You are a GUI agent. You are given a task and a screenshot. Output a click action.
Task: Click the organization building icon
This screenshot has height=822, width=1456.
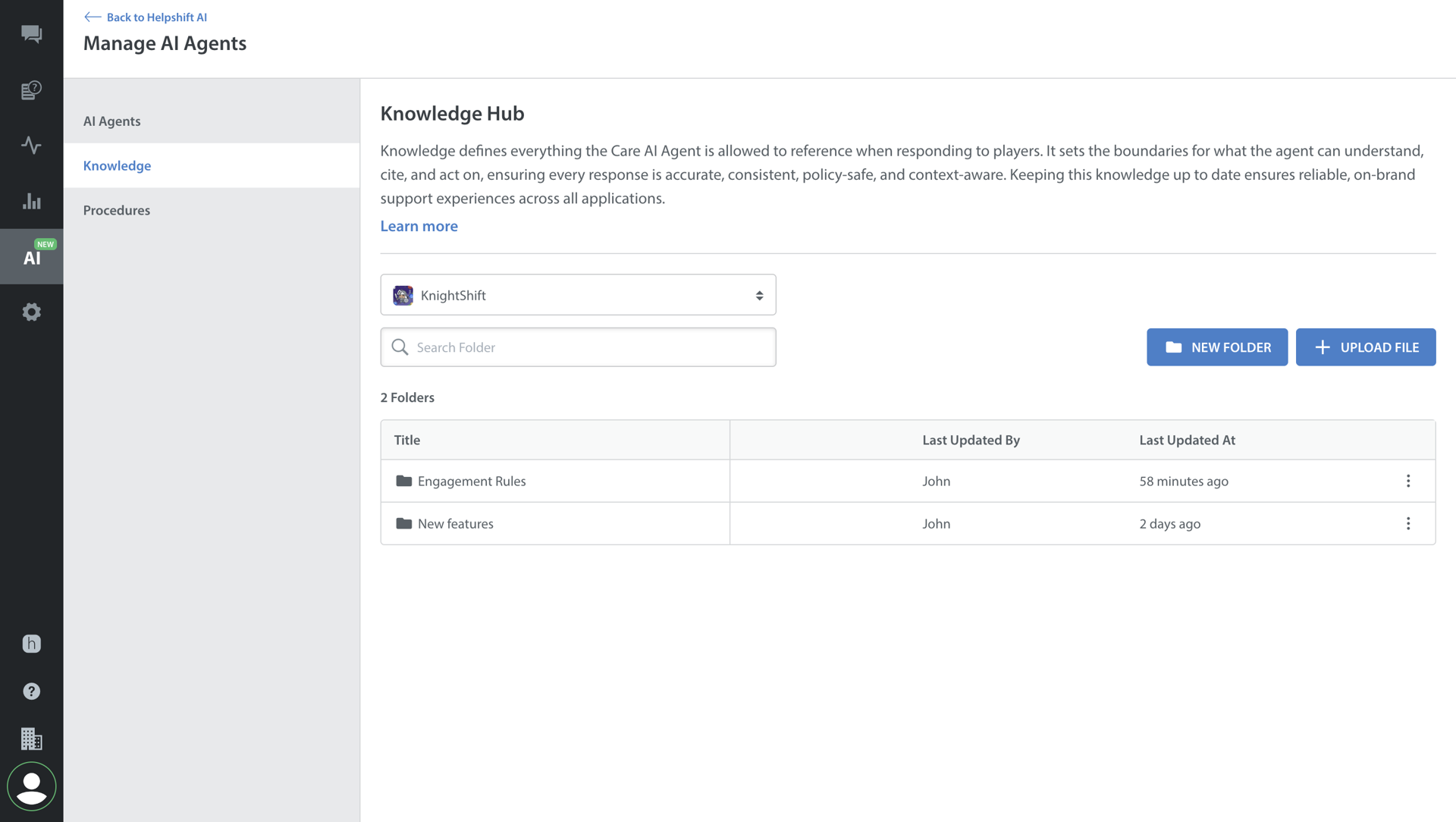click(31, 739)
